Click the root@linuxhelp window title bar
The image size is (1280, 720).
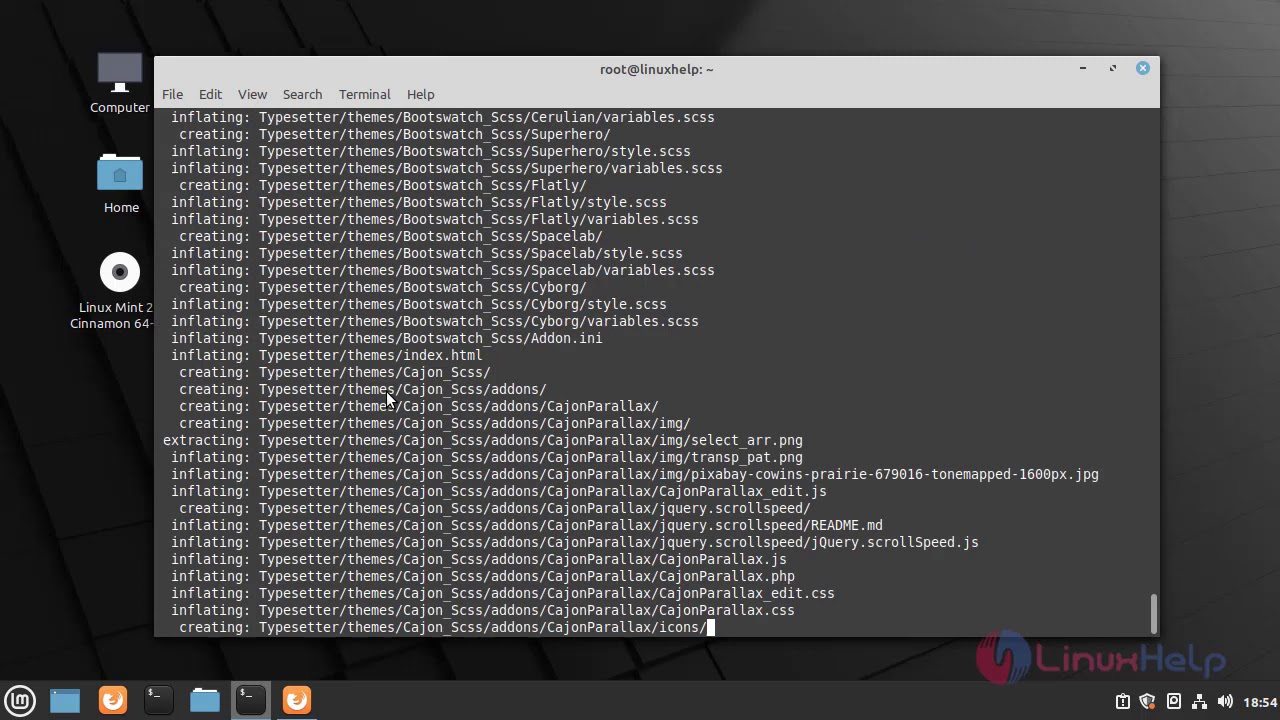click(656, 69)
